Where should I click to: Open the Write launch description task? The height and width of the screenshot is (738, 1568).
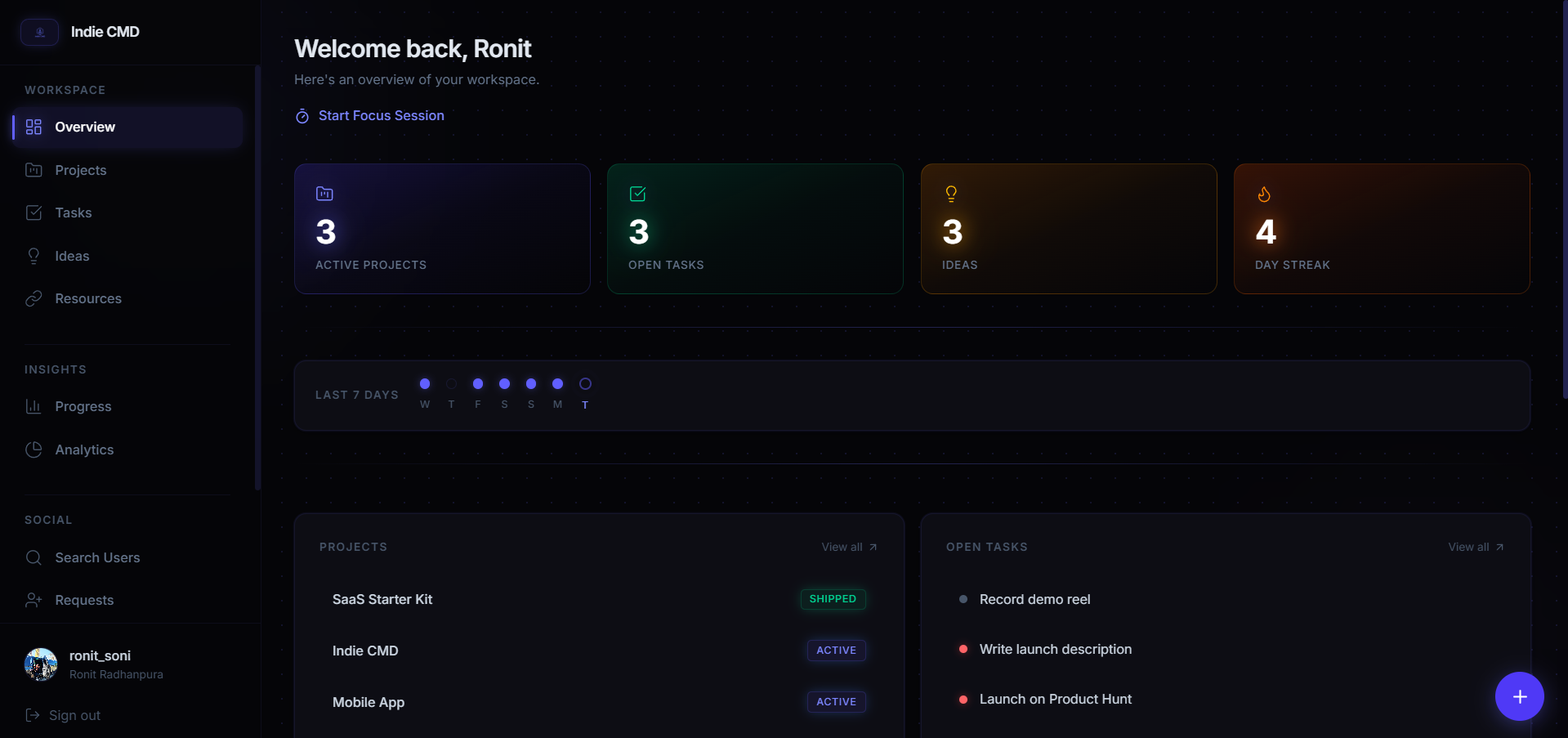coord(1226,649)
